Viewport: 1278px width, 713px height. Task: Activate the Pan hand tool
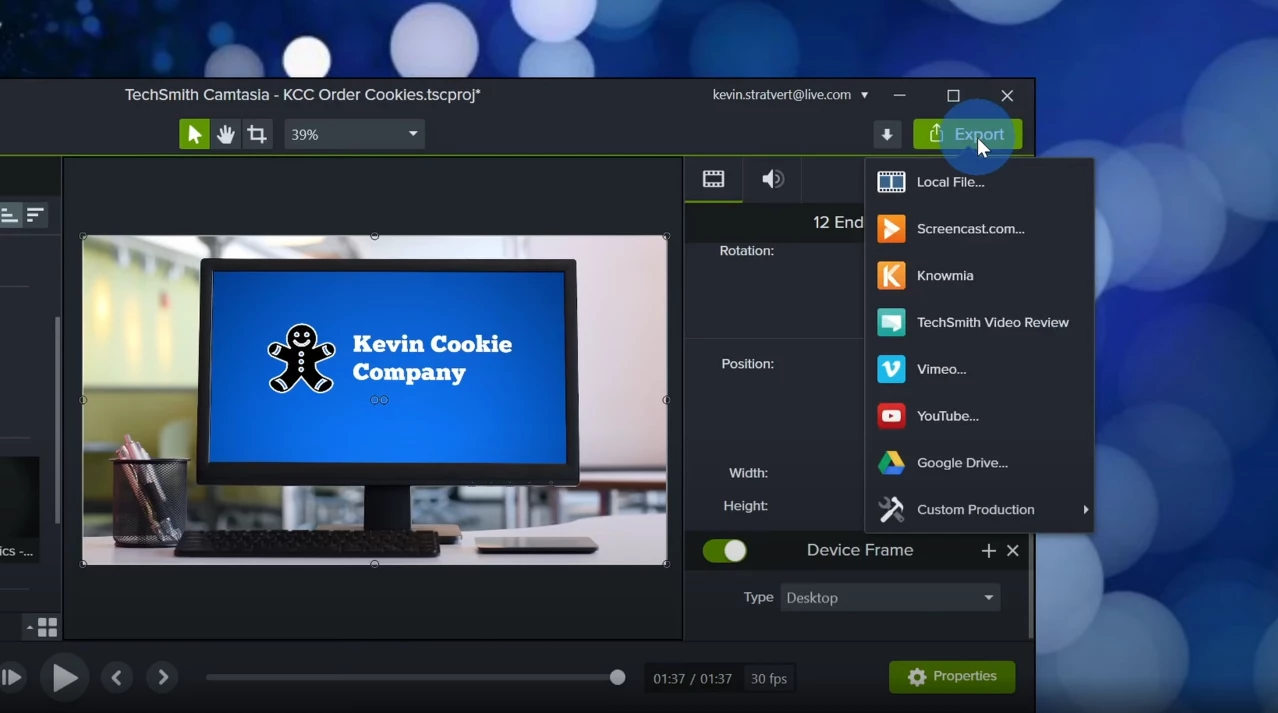click(x=225, y=133)
